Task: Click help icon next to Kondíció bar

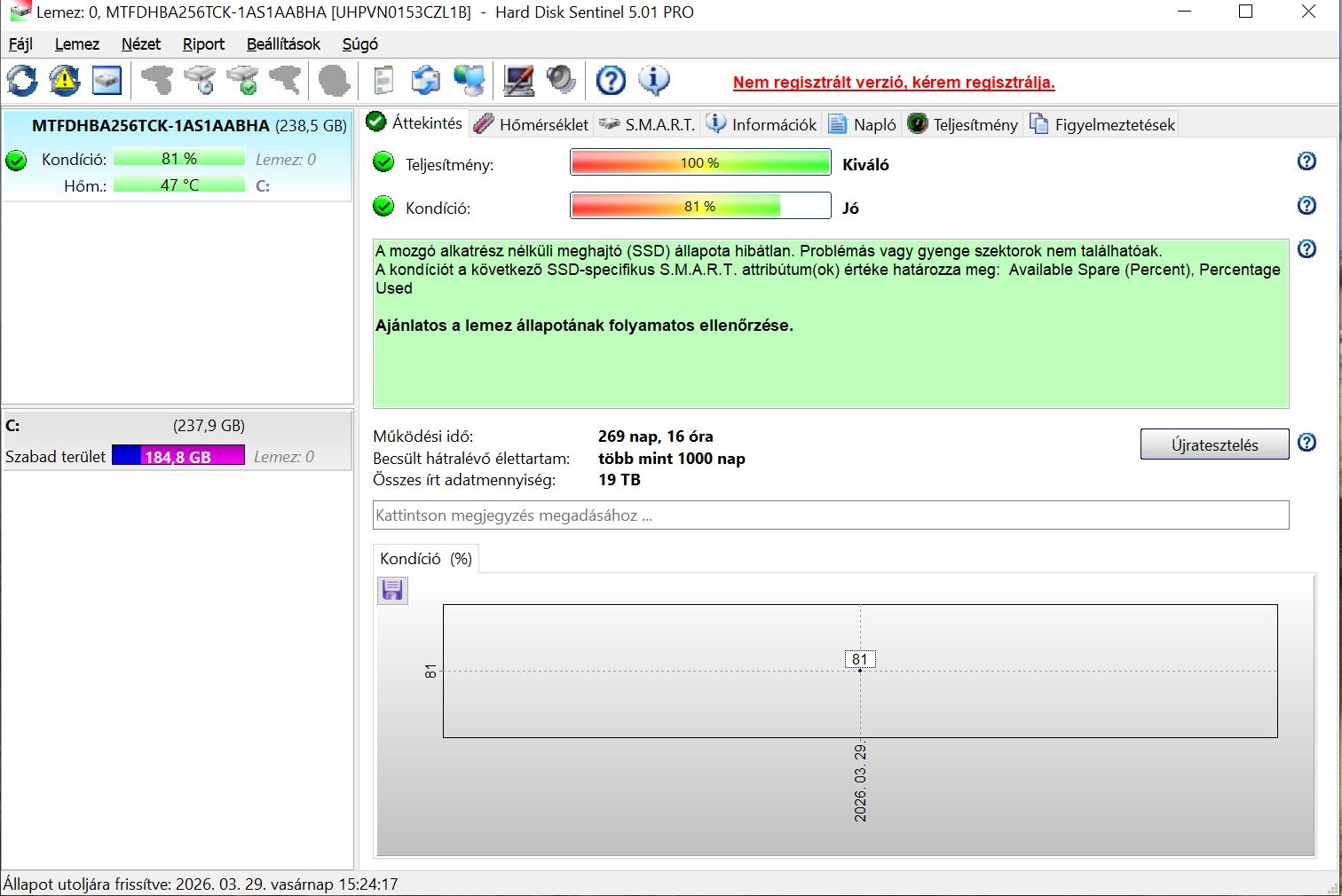Action: [x=1306, y=205]
